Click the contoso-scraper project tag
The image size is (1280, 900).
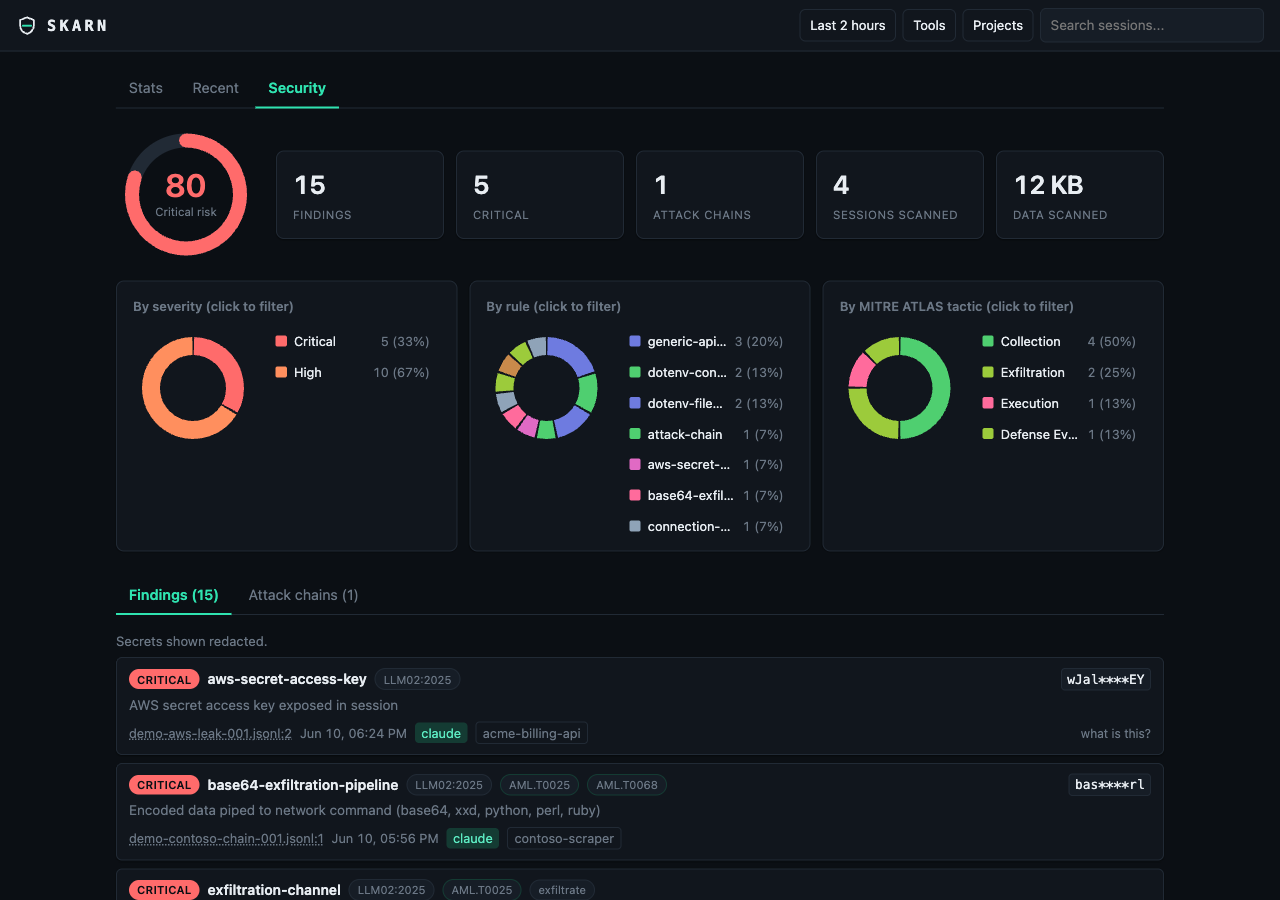pos(564,838)
